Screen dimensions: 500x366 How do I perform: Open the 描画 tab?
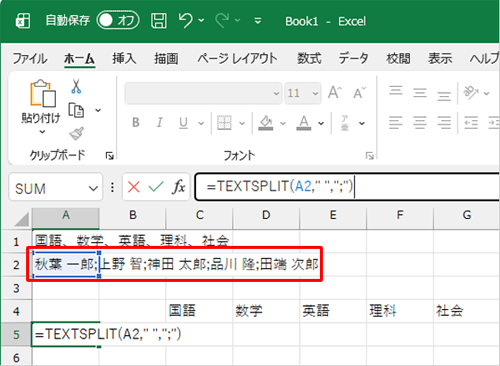pyautogui.click(x=166, y=59)
